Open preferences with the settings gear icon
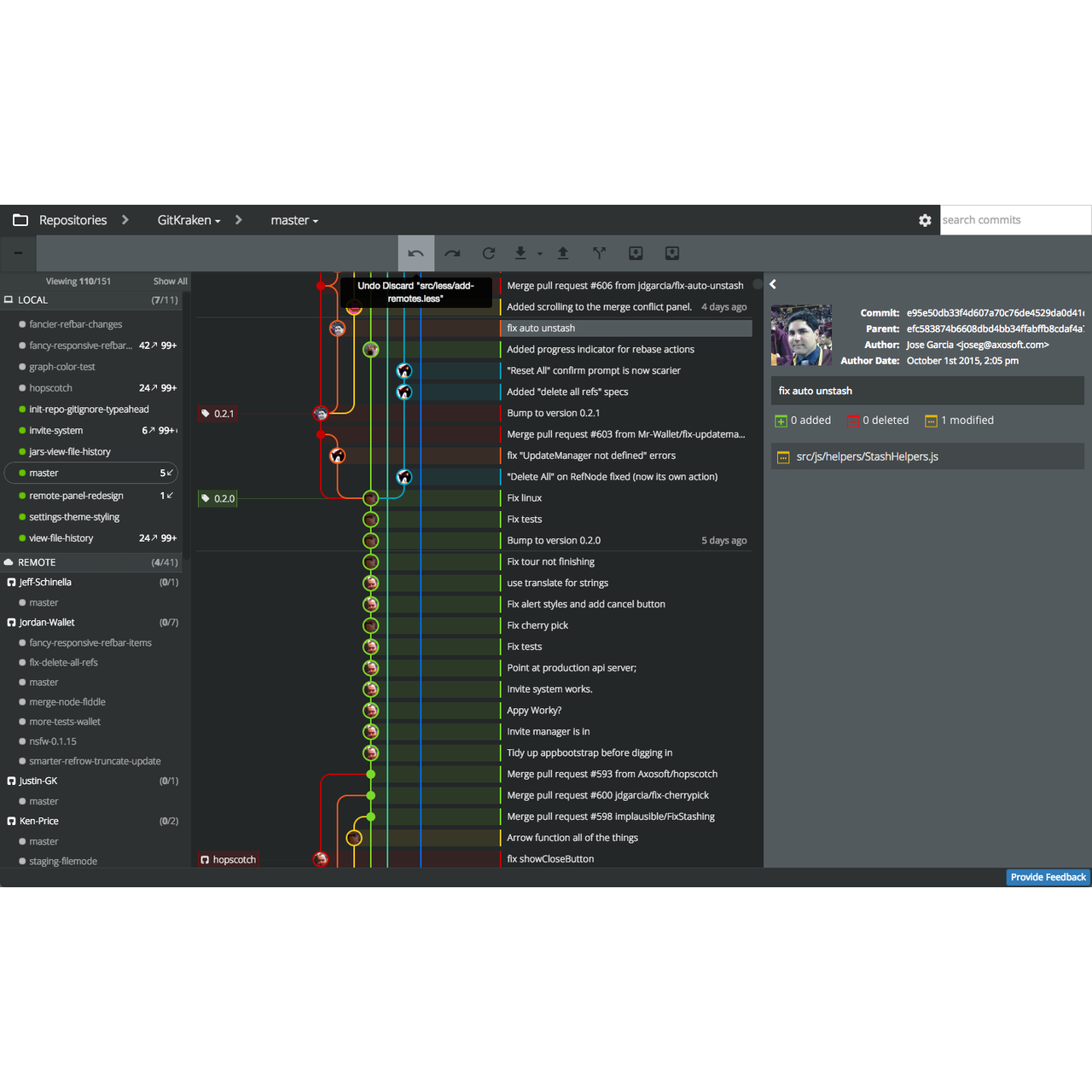 click(925, 220)
